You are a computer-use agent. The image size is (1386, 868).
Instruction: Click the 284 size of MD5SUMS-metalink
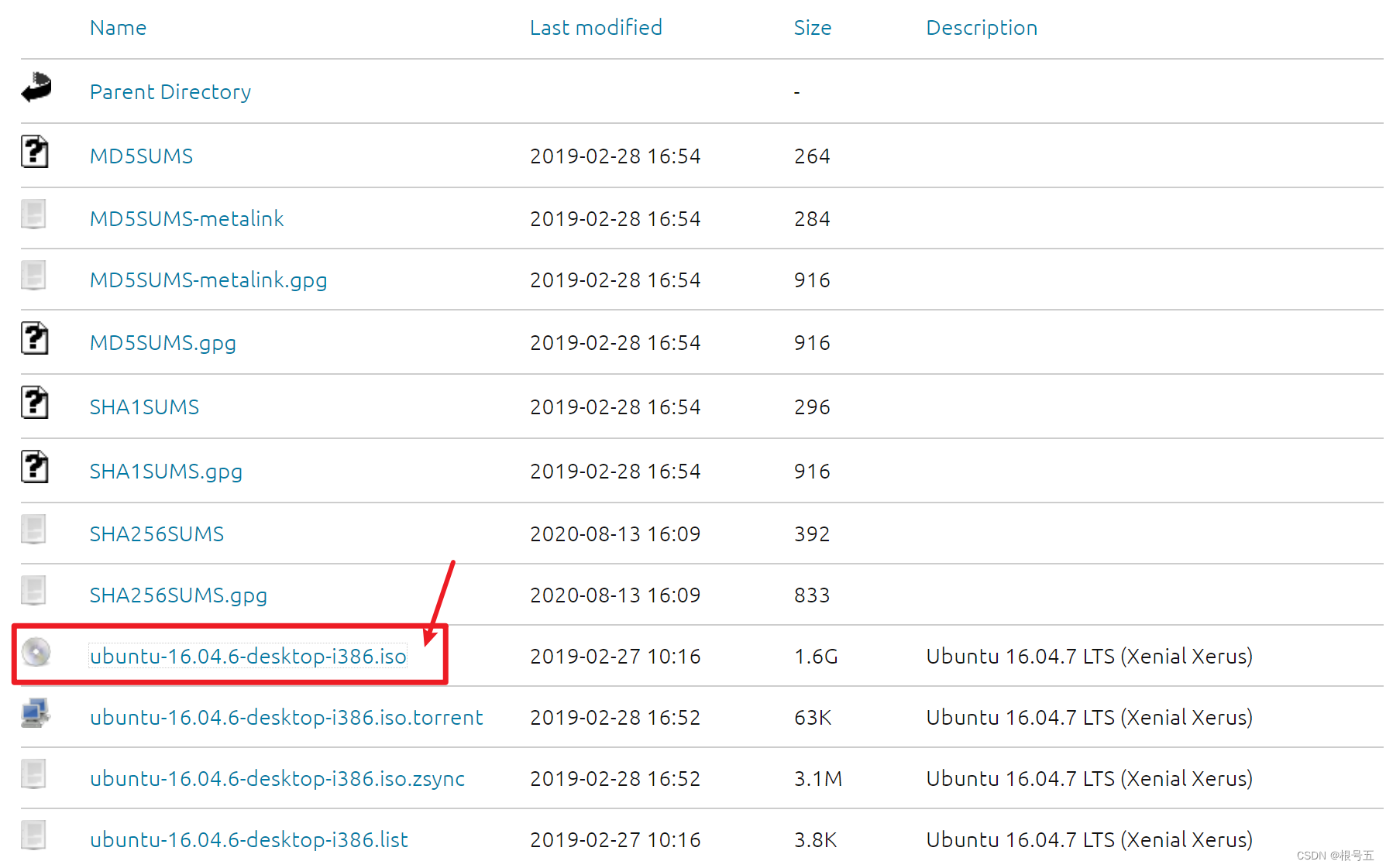click(812, 219)
